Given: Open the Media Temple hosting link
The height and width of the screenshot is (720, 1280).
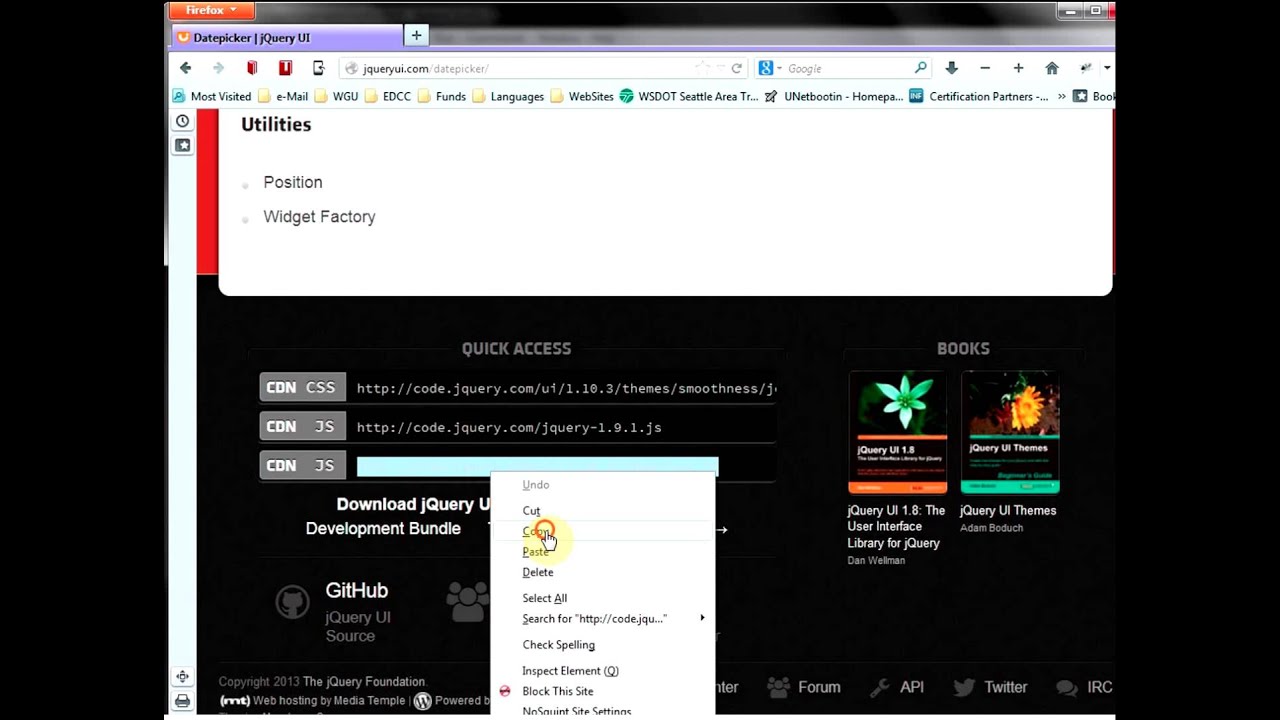Looking at the screenshot, I should (369, 701).
